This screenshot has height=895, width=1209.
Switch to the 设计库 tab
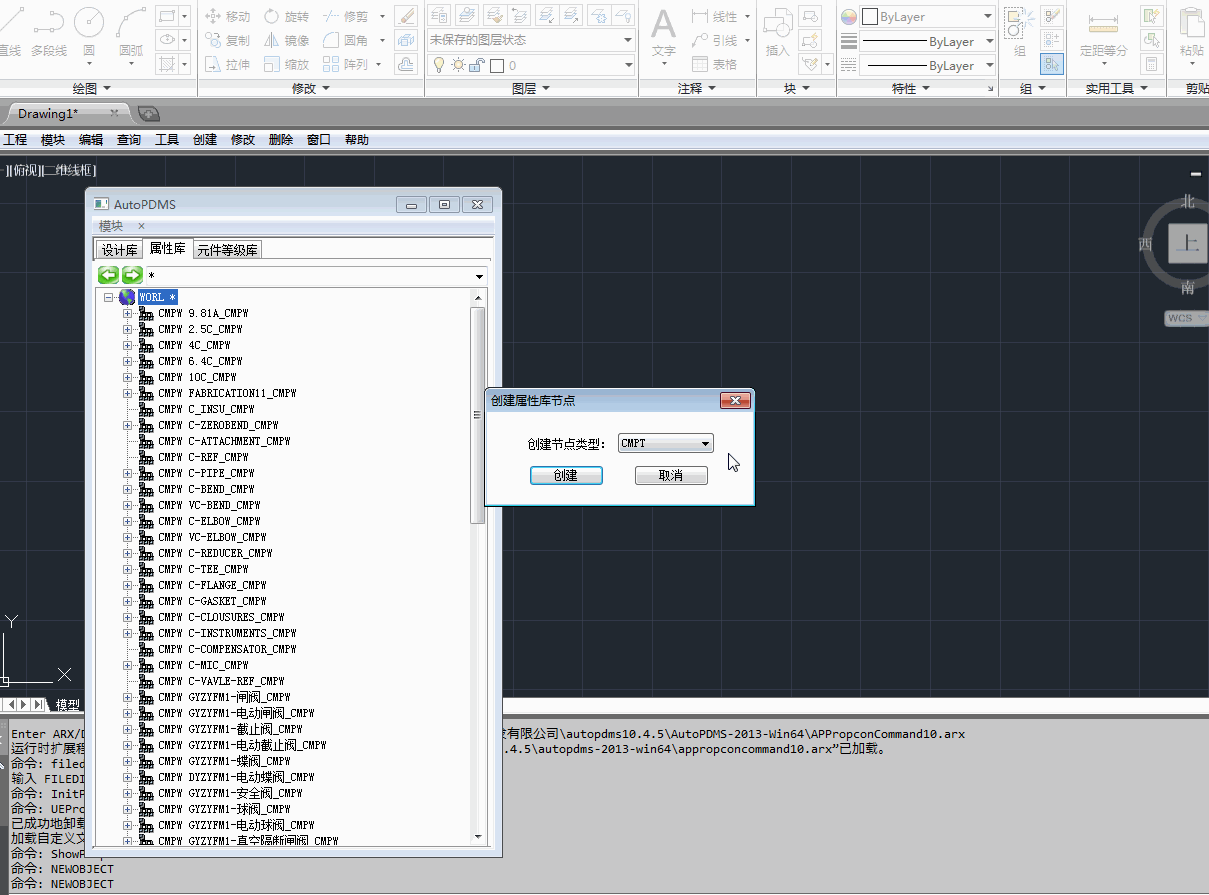point(119,250)
